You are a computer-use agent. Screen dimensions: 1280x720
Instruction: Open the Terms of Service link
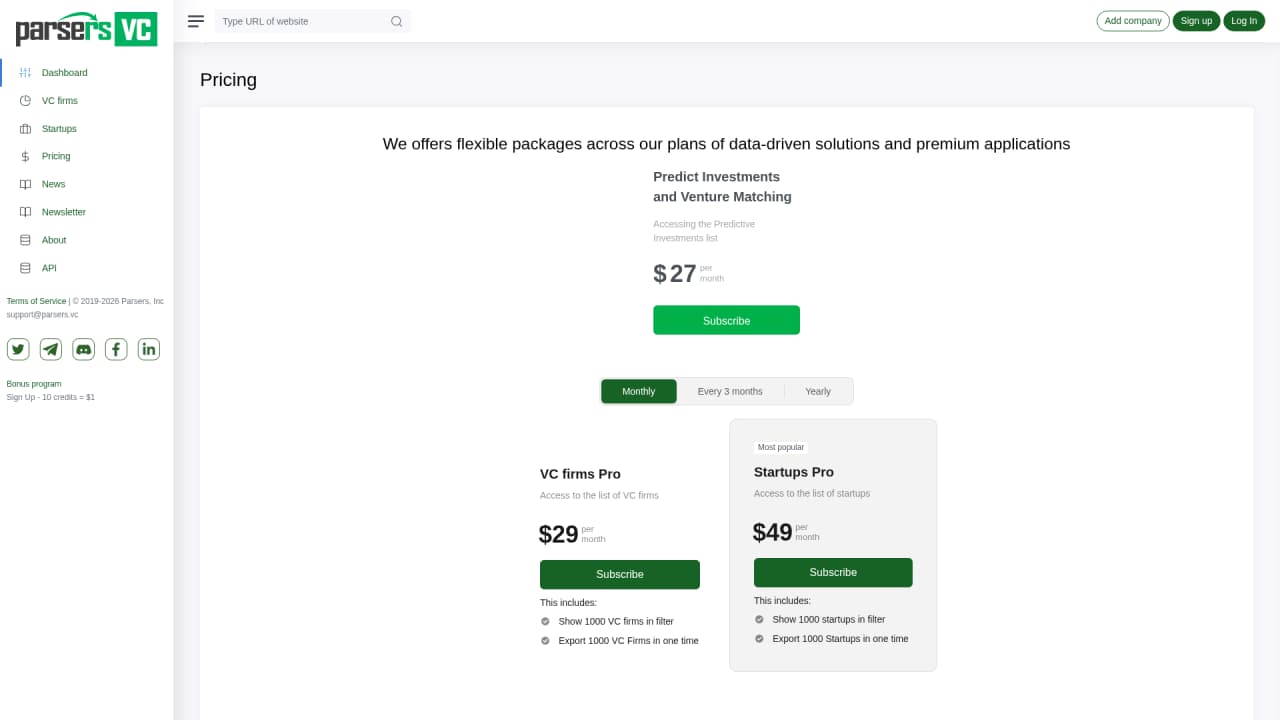pyautogui.click(x=36, y=301)
